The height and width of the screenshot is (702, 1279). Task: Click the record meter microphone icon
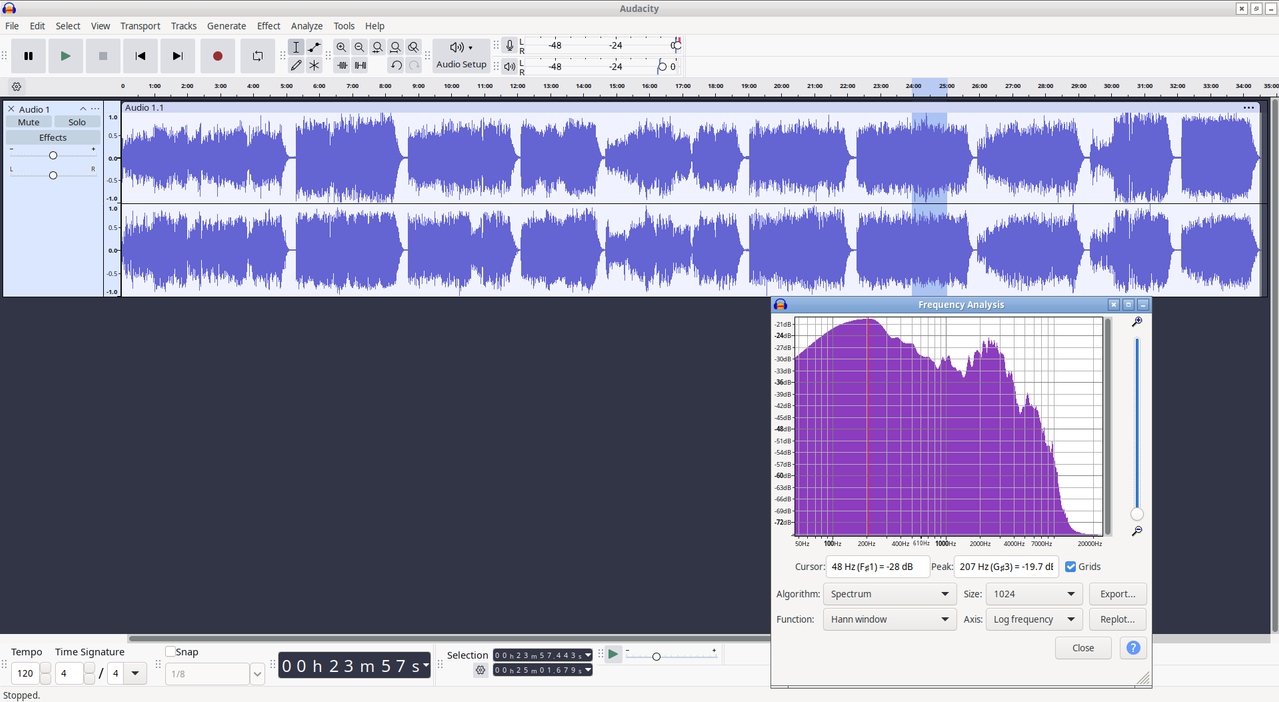pyautogui.click(x=510, y=46)
